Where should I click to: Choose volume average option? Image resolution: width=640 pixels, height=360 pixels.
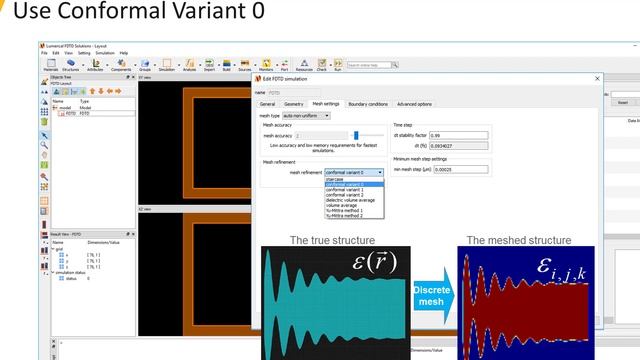point(354,205)
